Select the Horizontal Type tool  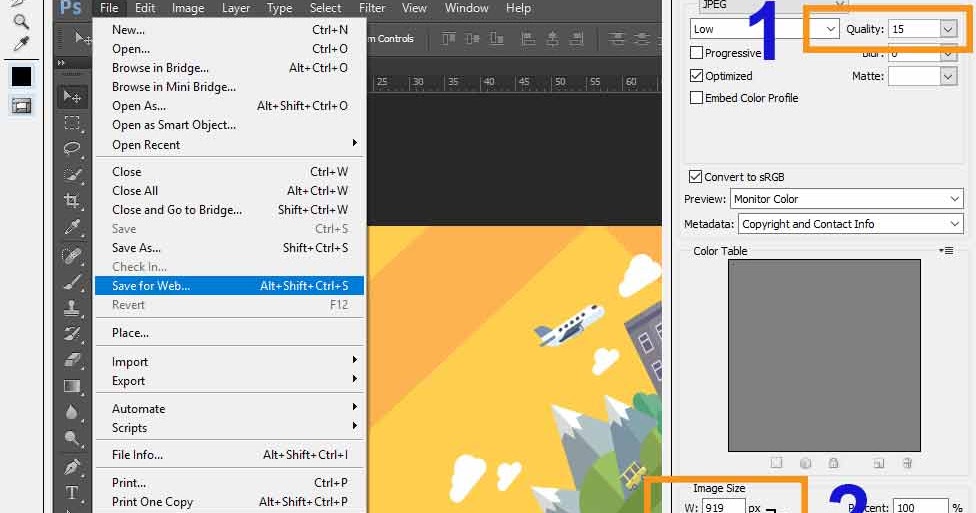pyautogui.click(x=72, y=493)
